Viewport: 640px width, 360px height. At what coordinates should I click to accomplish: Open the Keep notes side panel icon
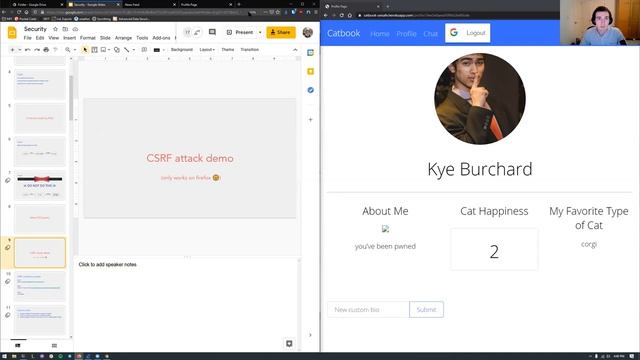point(311,71)
